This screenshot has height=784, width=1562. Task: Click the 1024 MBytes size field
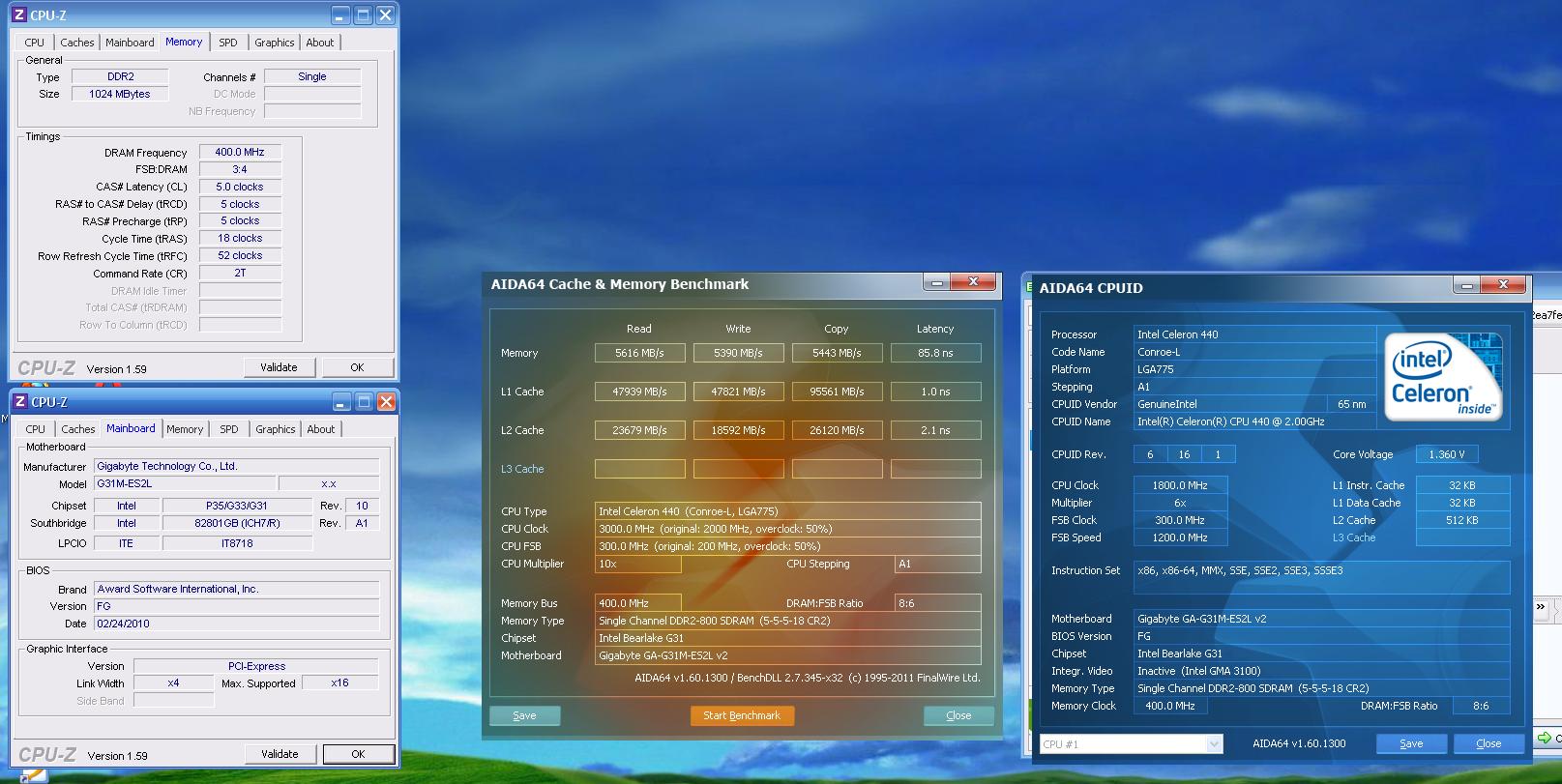click(121, 94)
